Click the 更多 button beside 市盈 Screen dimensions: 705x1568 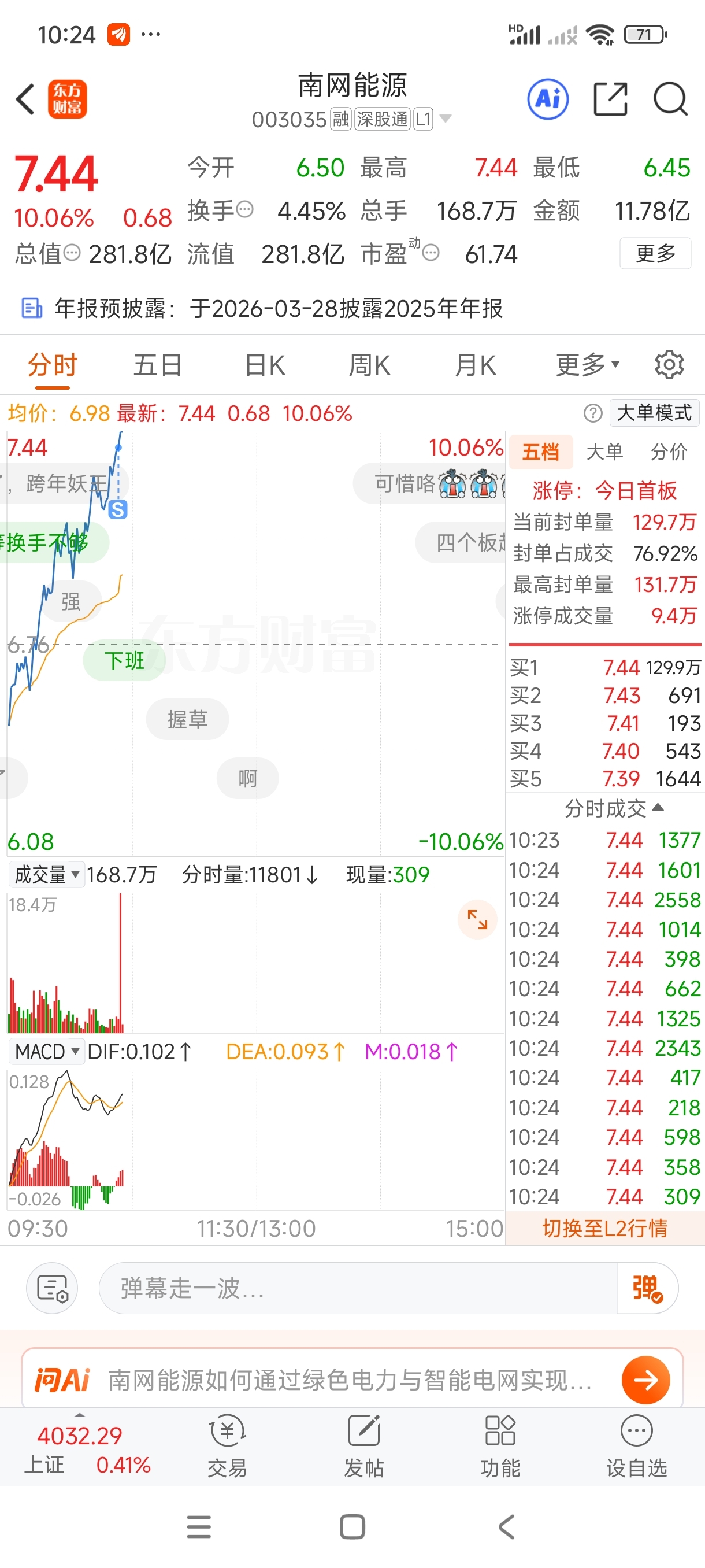[655, 253]
